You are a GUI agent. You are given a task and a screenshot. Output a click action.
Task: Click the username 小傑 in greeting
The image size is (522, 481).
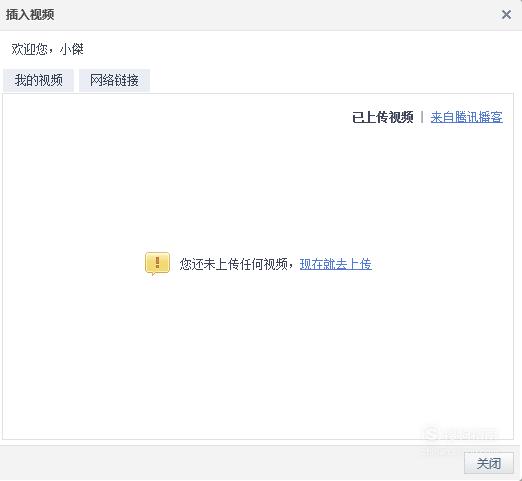(x=72, y=49)
